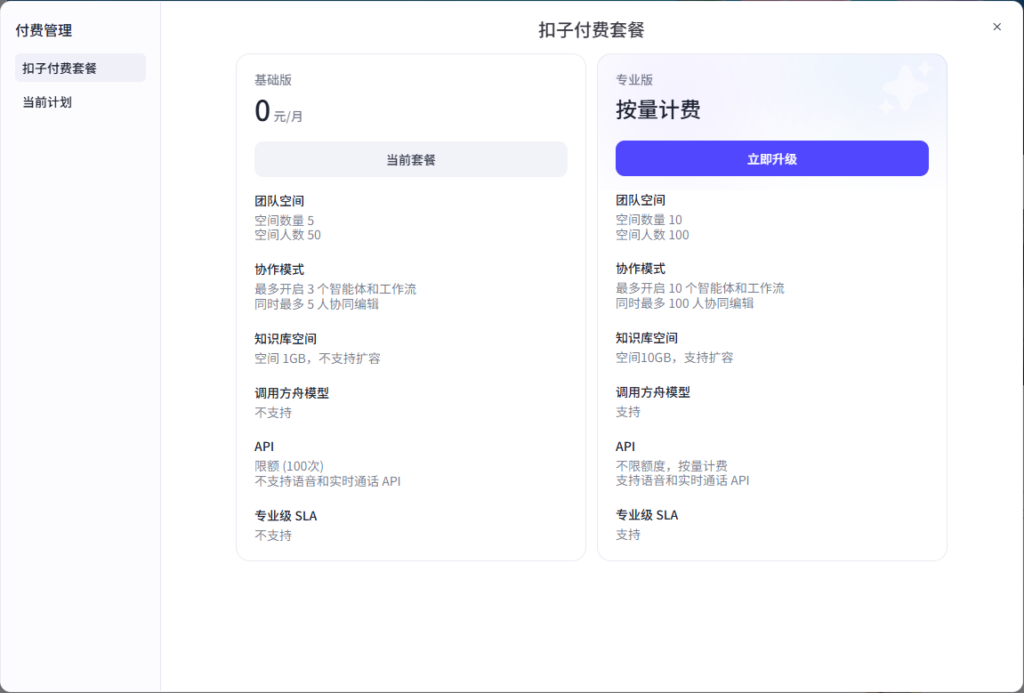This screenshot has height=693, width=1024.
Task: Click 不限额度，按量计费 text
Action: [x=671, y=466]
